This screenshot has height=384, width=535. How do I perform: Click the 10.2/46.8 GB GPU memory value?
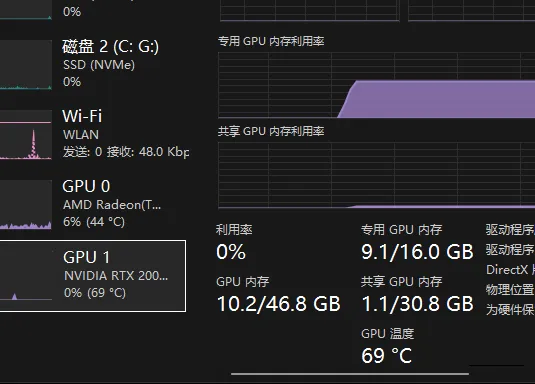pyautogui.click(x=279, y=304)
